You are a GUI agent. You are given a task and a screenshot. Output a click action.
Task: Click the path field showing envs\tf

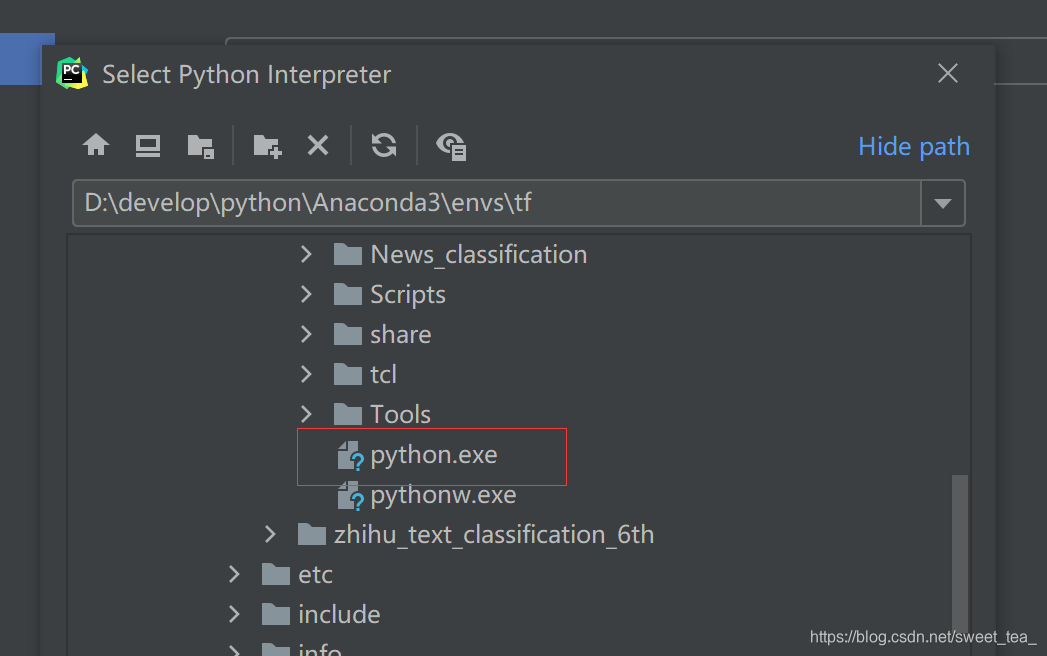click(x=497, y=202)
